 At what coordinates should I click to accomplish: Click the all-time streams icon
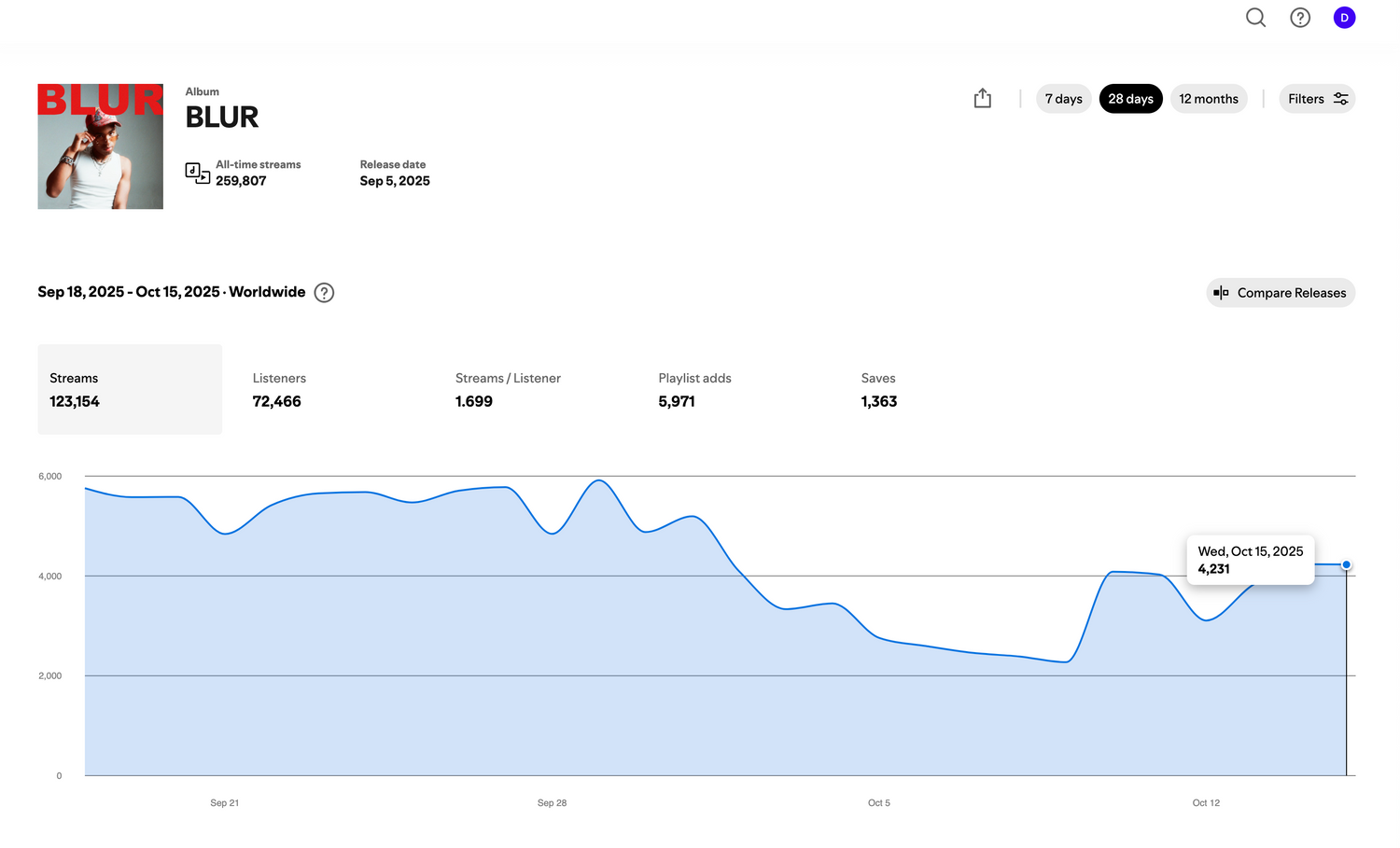[197, 173]
